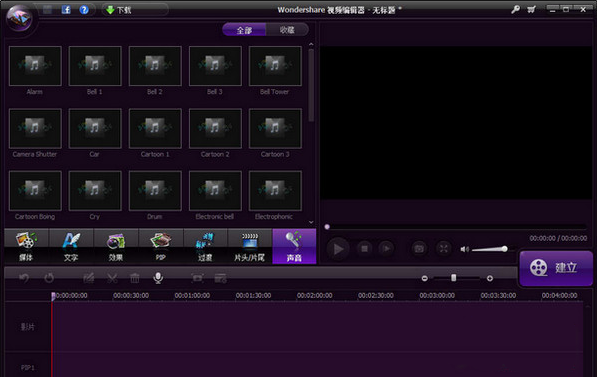Click the timeline zoom out minus button

425,278
